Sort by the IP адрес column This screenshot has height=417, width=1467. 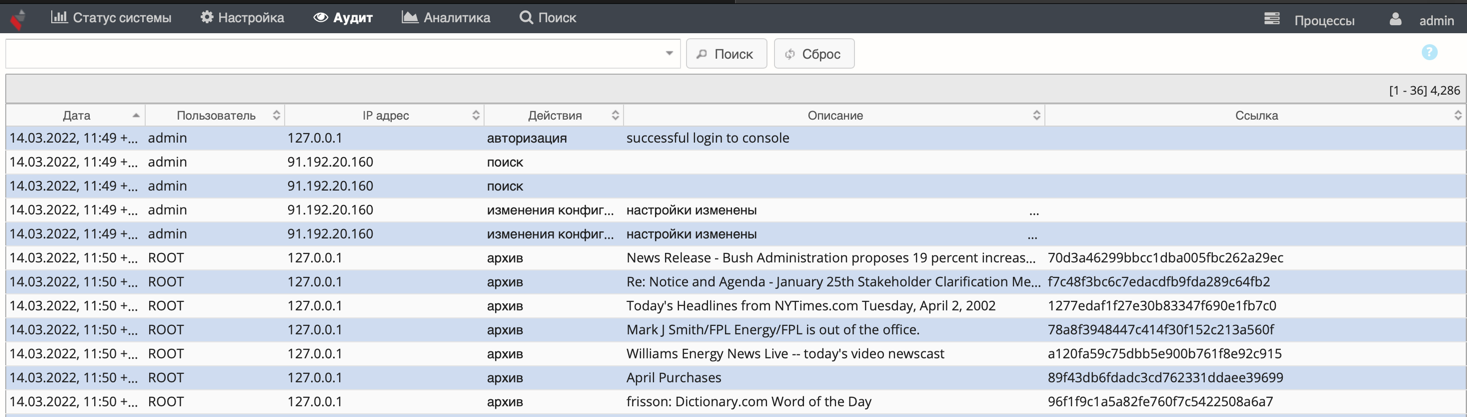(385, 115)
